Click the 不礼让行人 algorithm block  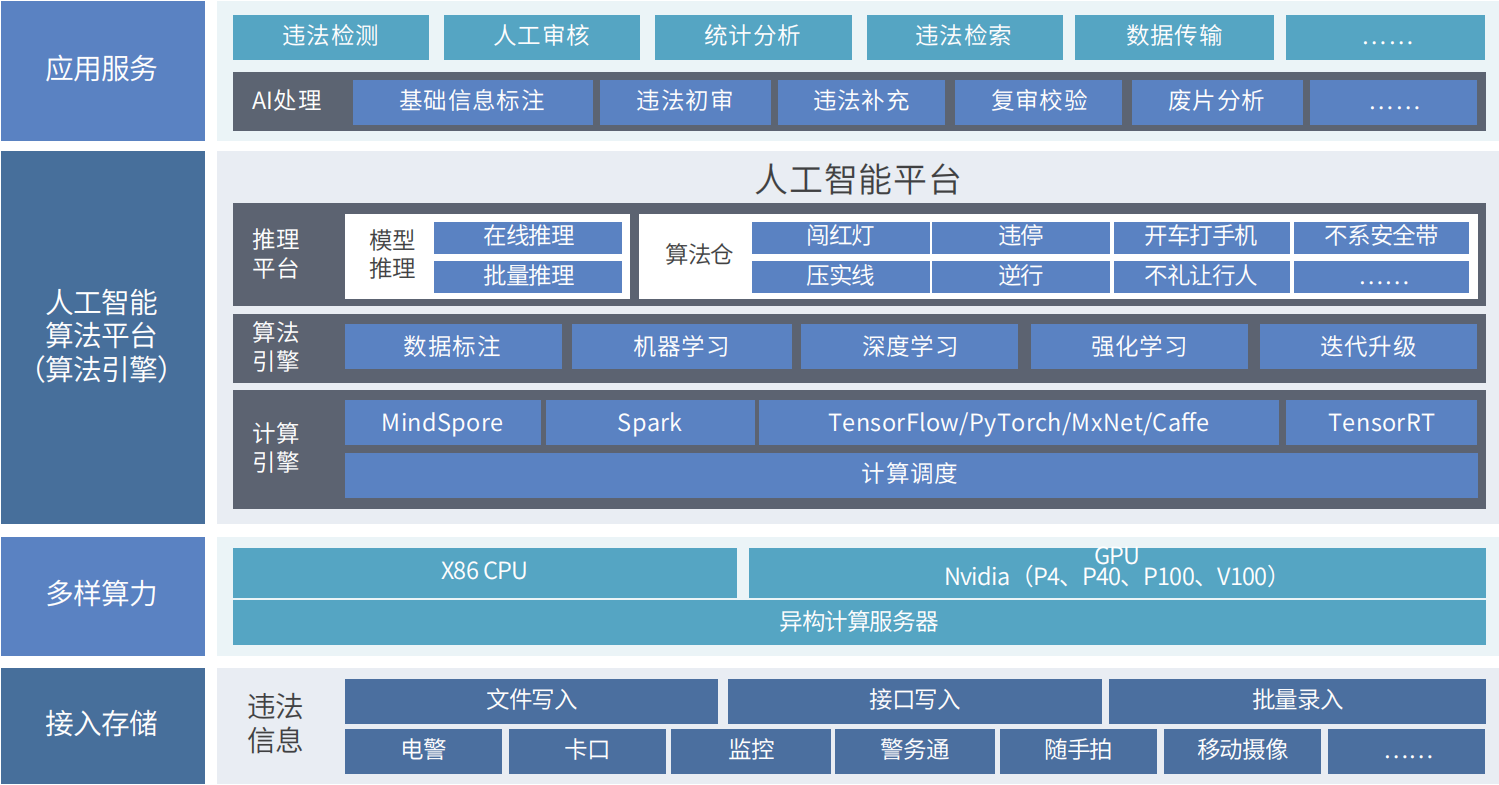tap(1201, 277)
